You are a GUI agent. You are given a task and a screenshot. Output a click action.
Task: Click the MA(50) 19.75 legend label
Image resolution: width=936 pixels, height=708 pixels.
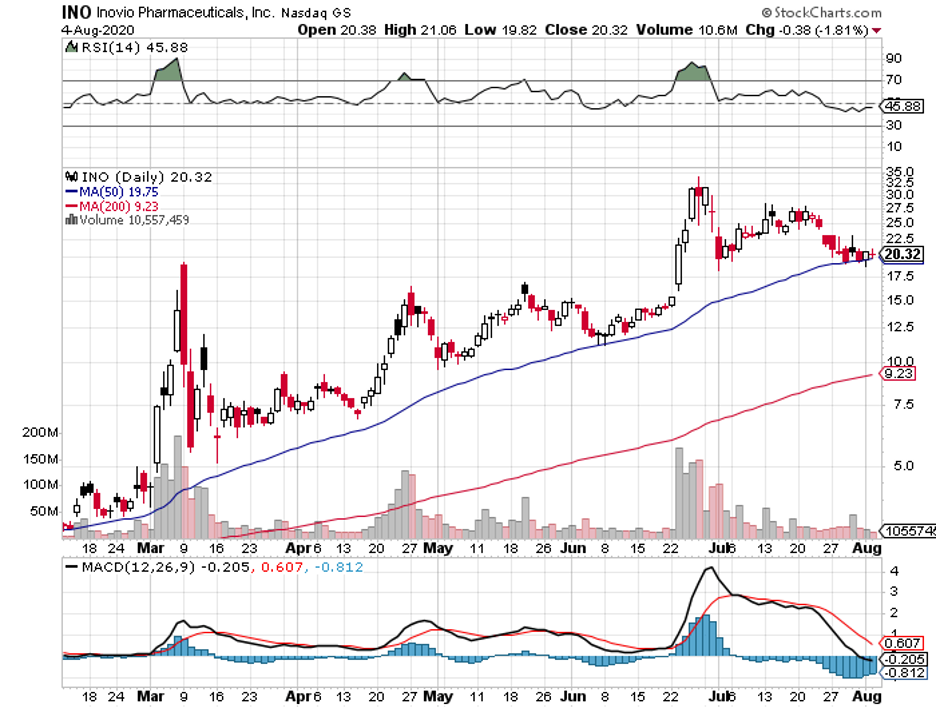[x=119, y=192]
